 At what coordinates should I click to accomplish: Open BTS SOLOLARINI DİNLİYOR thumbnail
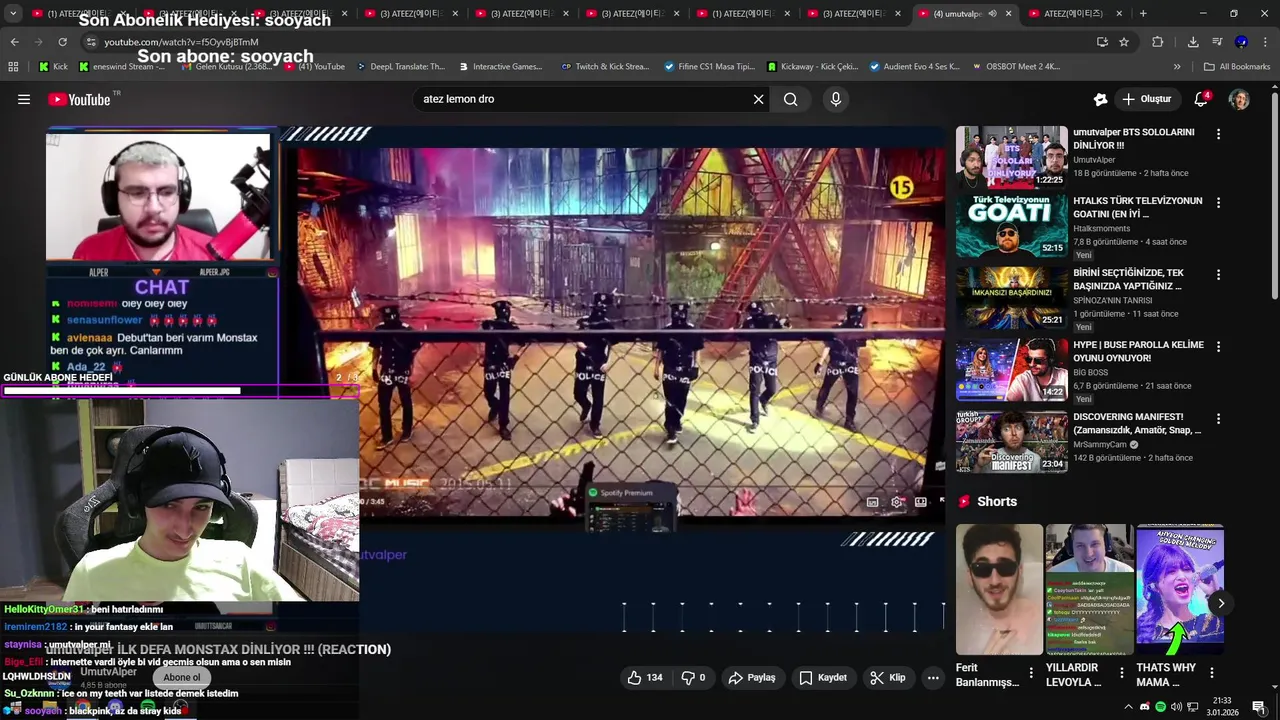(1011, 157)
